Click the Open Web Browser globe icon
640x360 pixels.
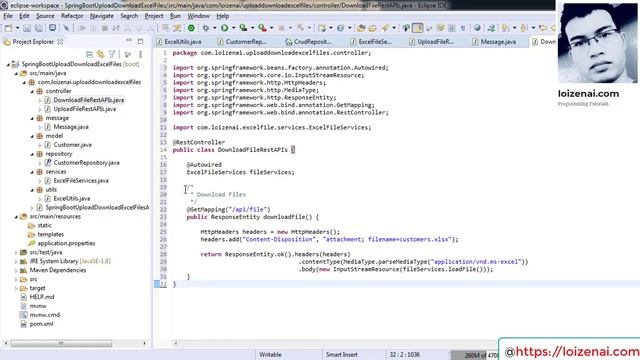pyautogui.click(x=477, y=28)
